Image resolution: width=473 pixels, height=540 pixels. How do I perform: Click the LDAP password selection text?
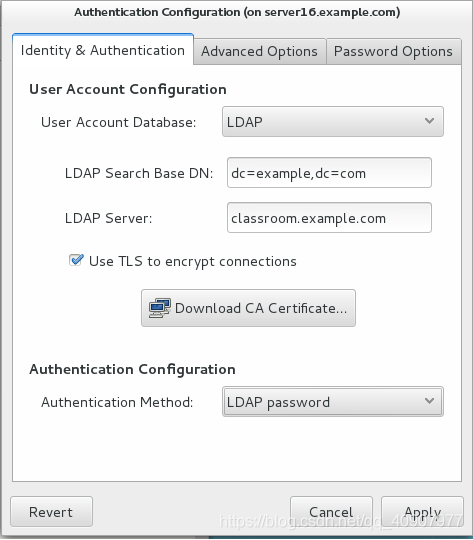[278, 402]
